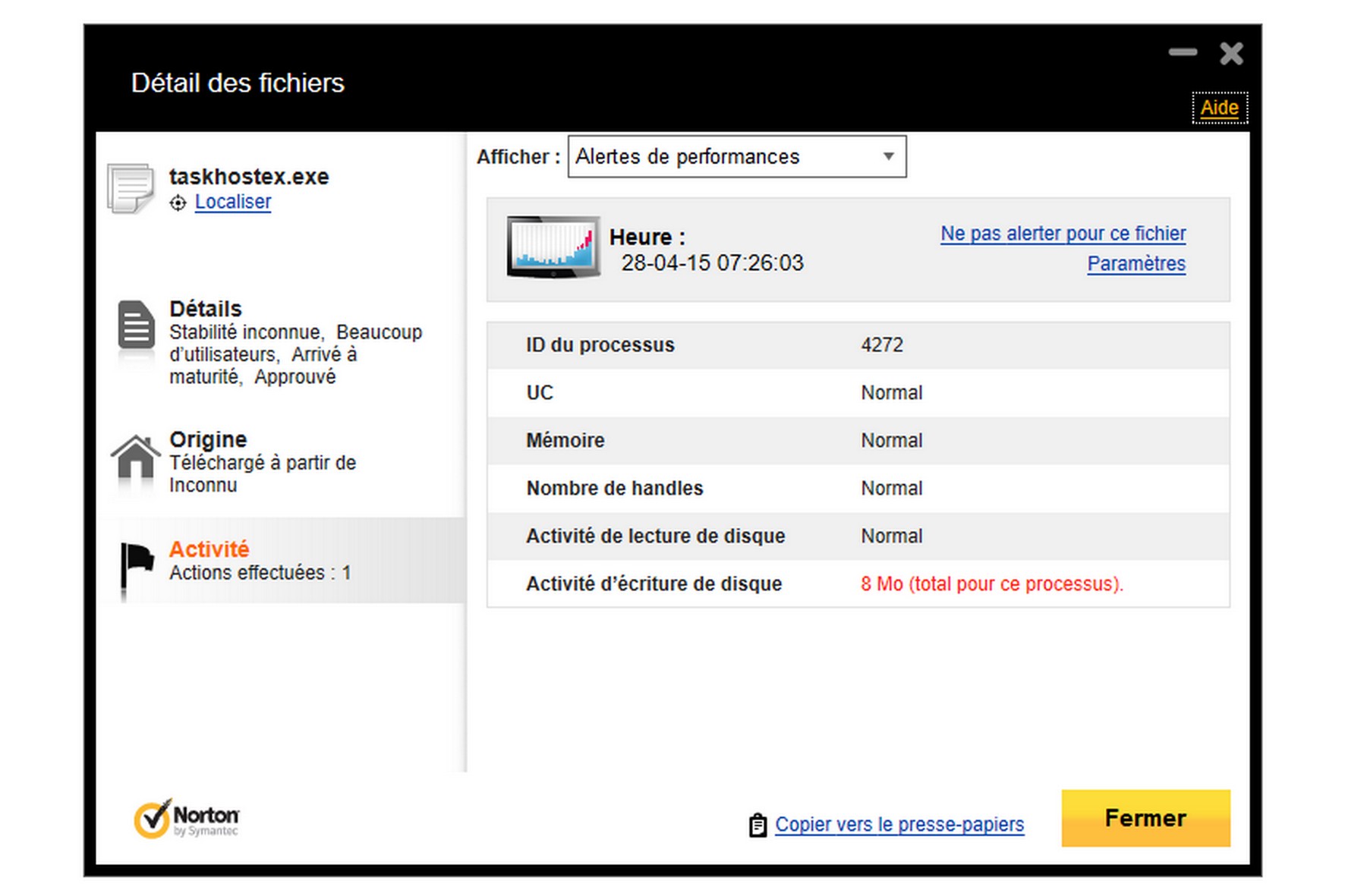Open the Afficher dropdown list
Screen dimensions: 1345x896
coord(725,157)
